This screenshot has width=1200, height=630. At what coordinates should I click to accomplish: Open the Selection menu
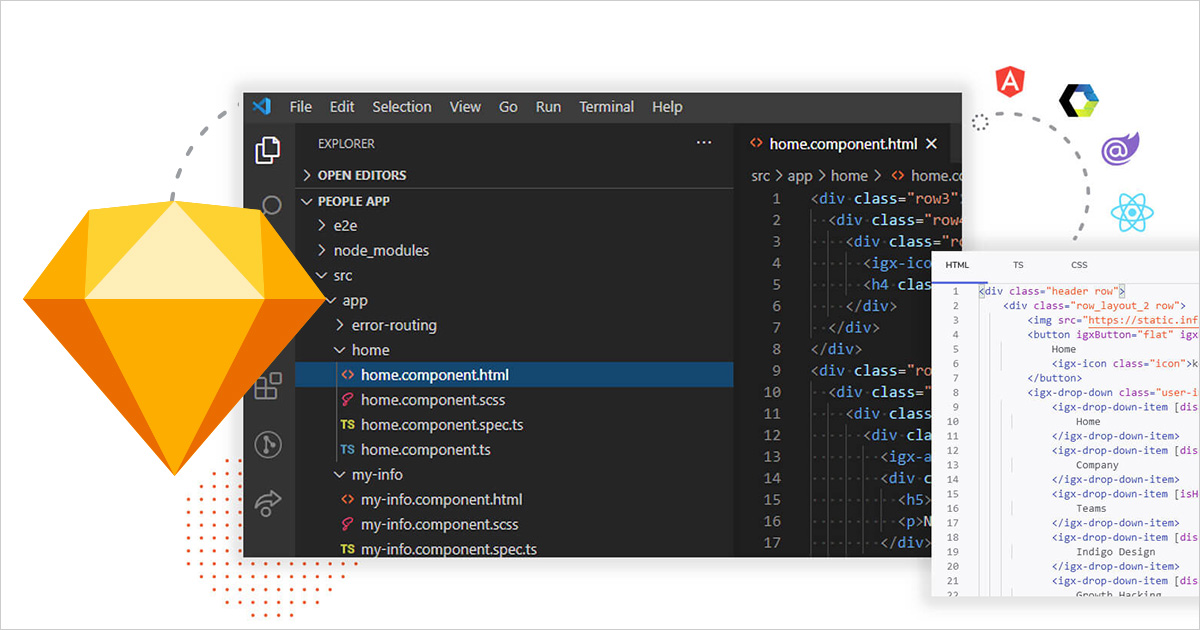pos(402,107)
